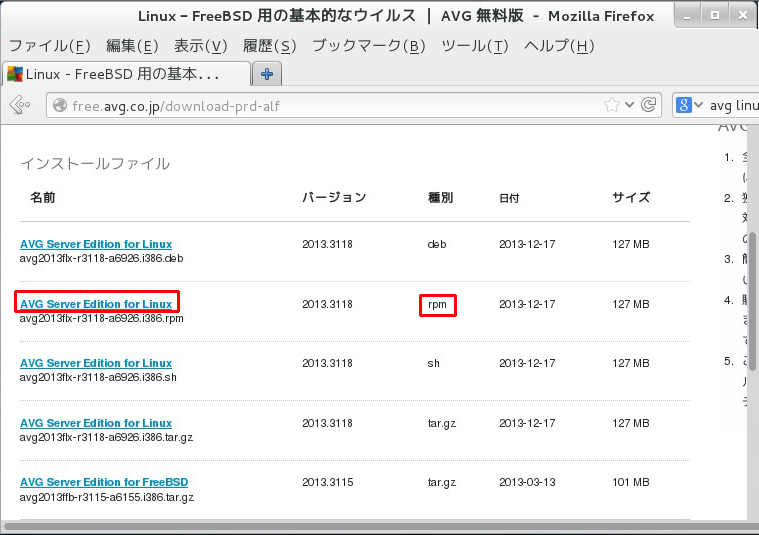Open the ツール menu
The image size is (759, 535).
tap(474, 46)
